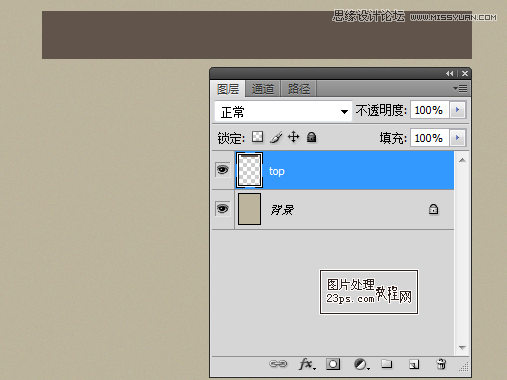Lock image pixels brush icon
Viewport: 507px width, 380px height.
276,137
